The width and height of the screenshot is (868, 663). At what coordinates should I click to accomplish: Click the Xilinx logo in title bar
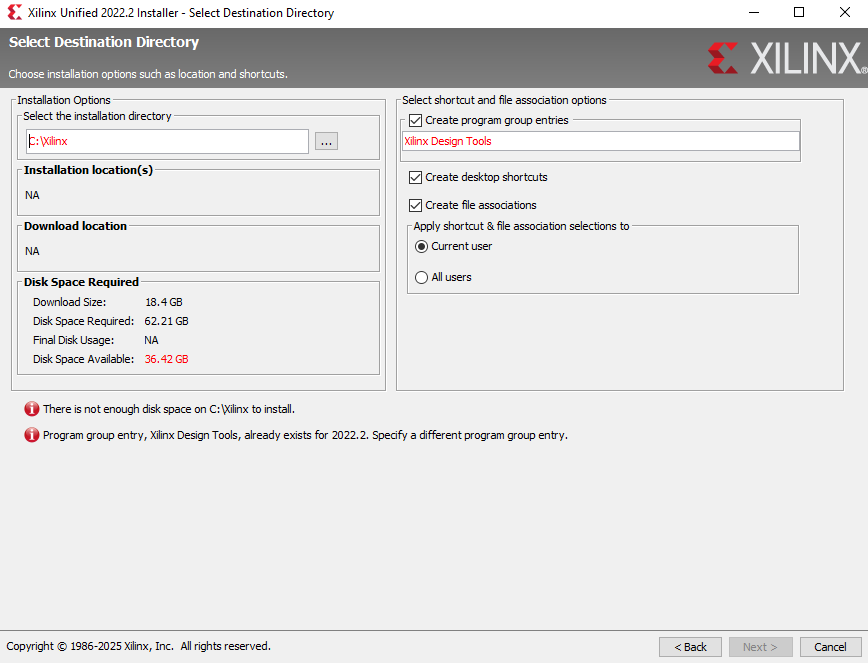(x=15, y=12)
